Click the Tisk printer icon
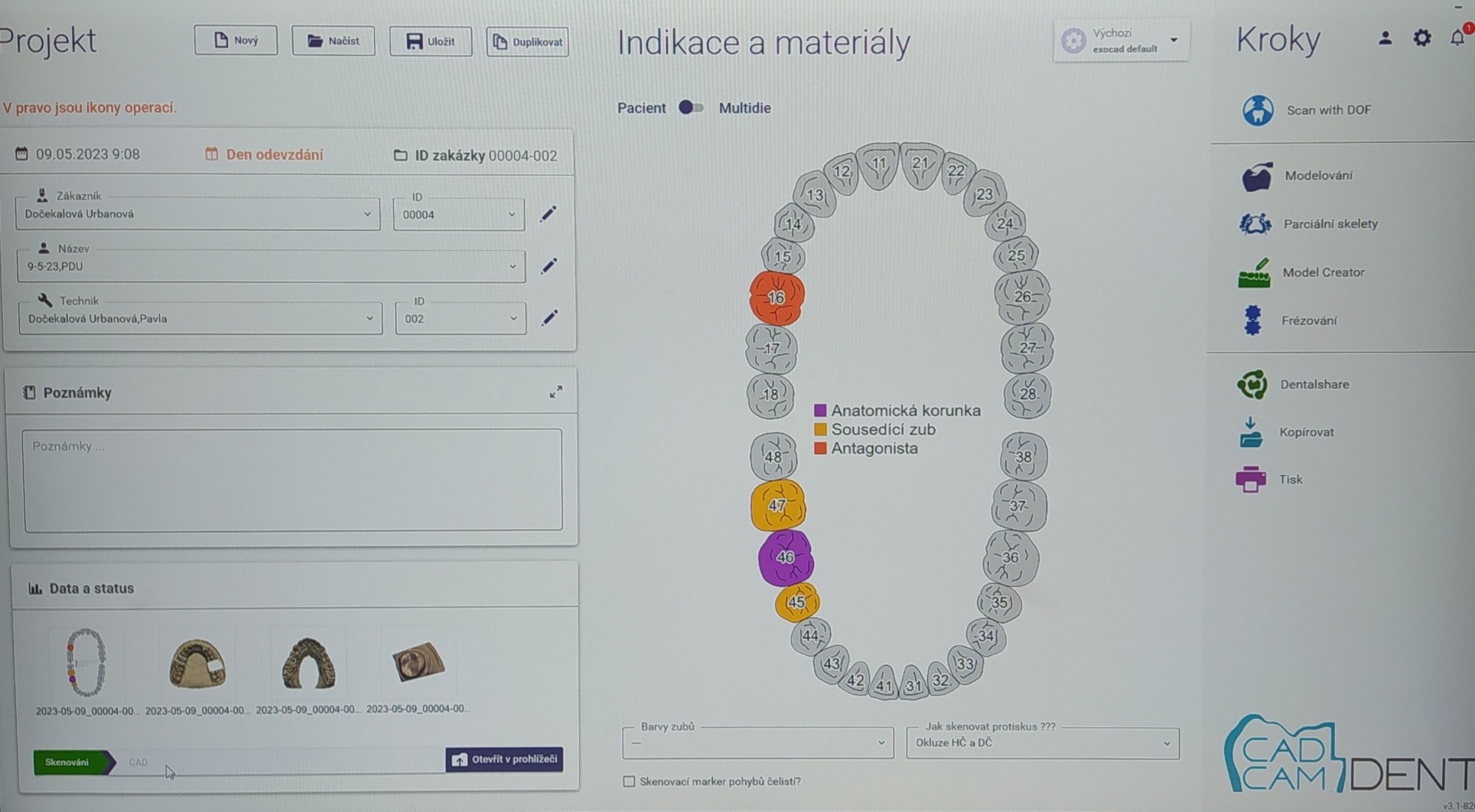The height and width of the screenshot is (812, 1475). (x=1251, y=479)
